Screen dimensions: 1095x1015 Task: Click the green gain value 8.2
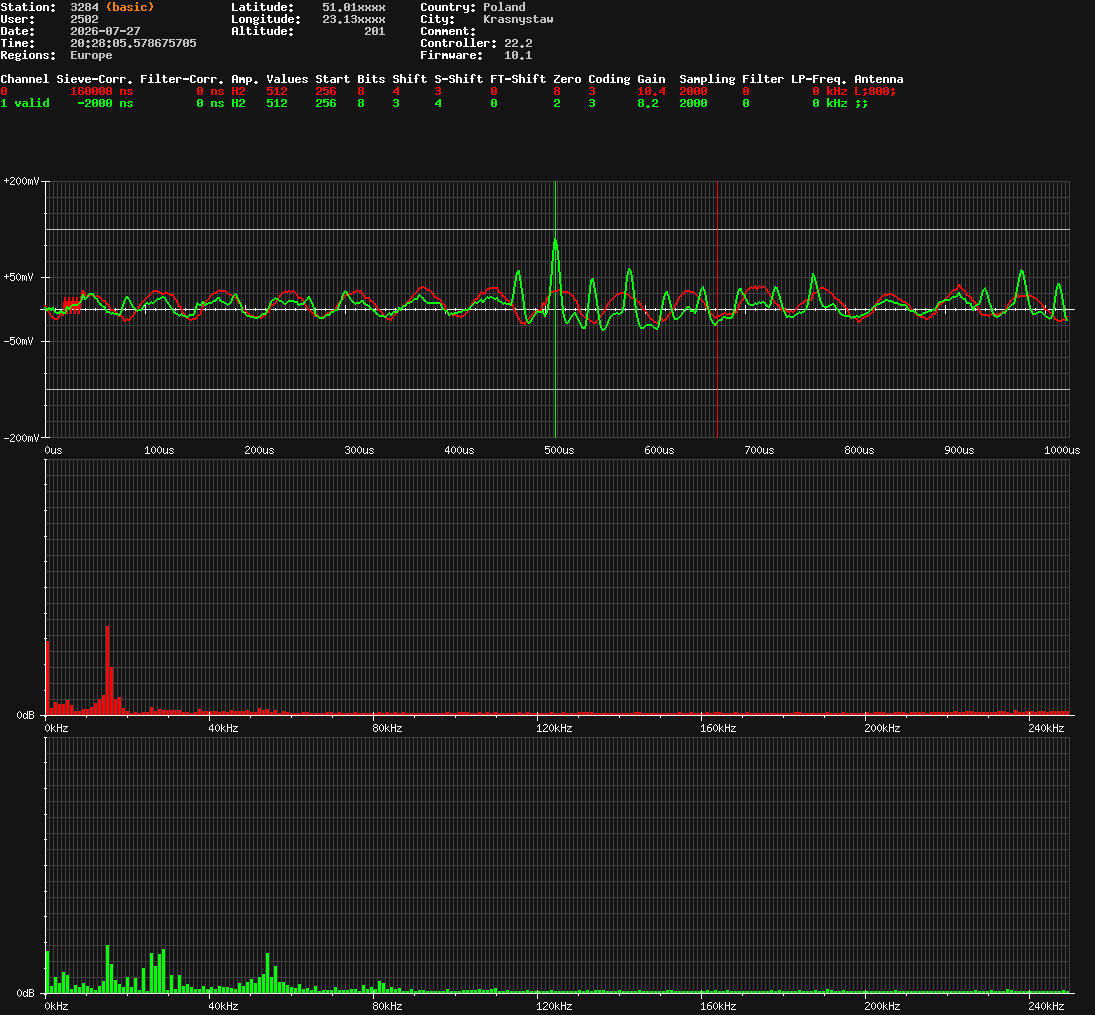(x=647, y=103)
